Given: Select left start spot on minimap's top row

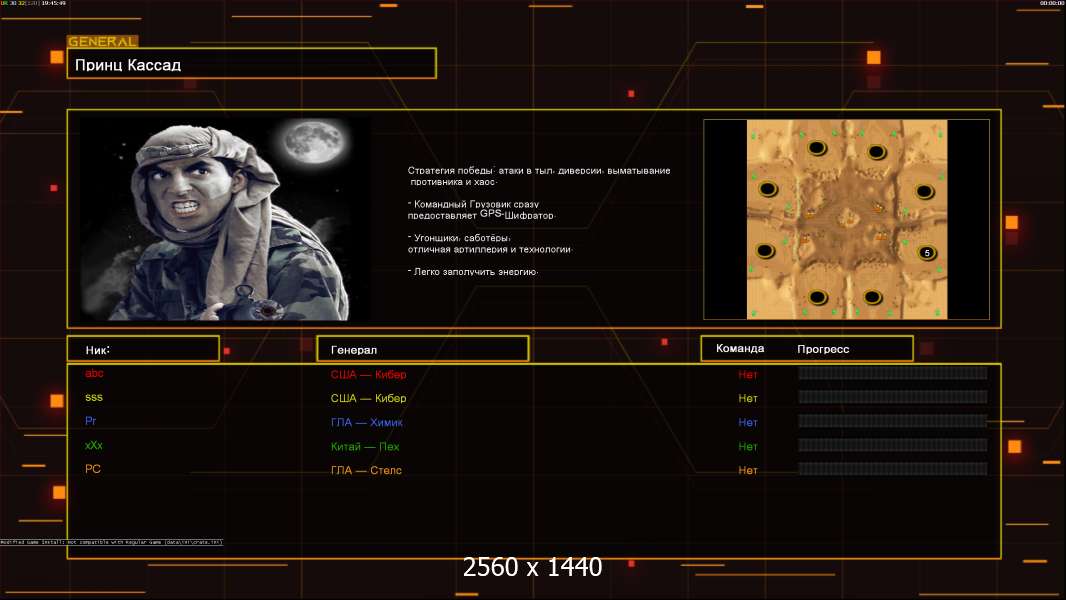Looking at the screenshot, I should [x=816, y=149].
